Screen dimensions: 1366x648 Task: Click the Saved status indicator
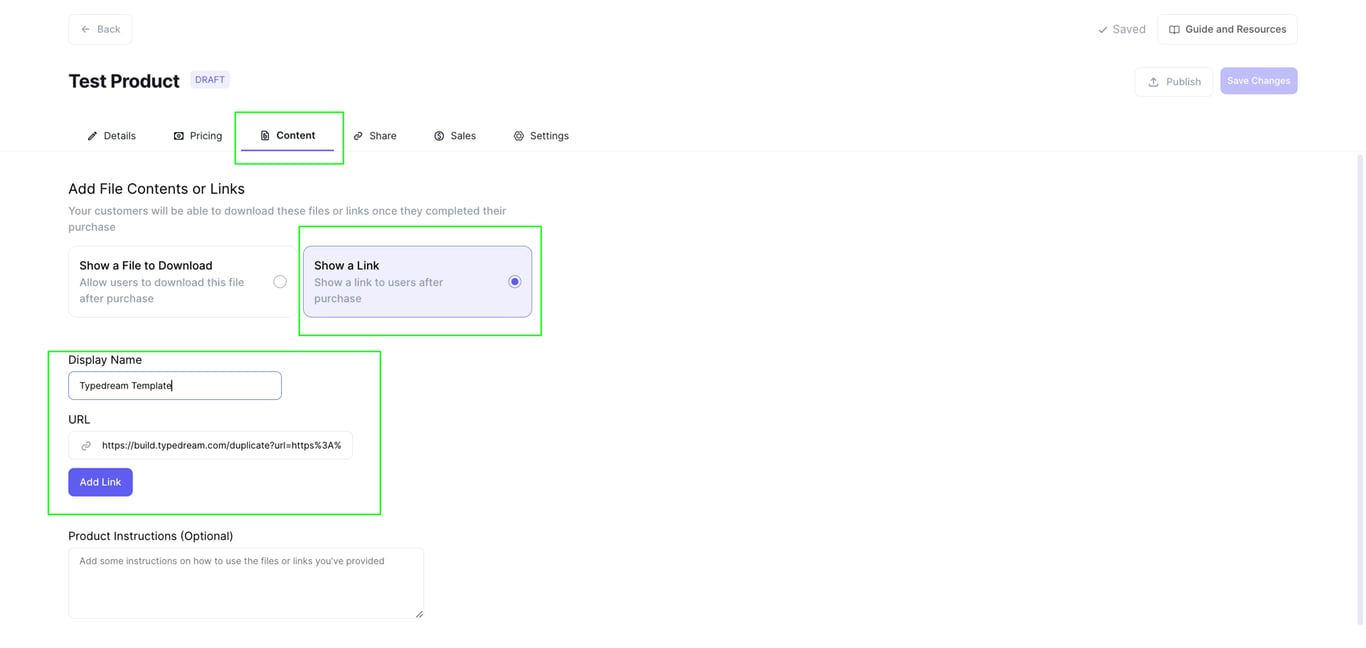(x=1121, y=29)
